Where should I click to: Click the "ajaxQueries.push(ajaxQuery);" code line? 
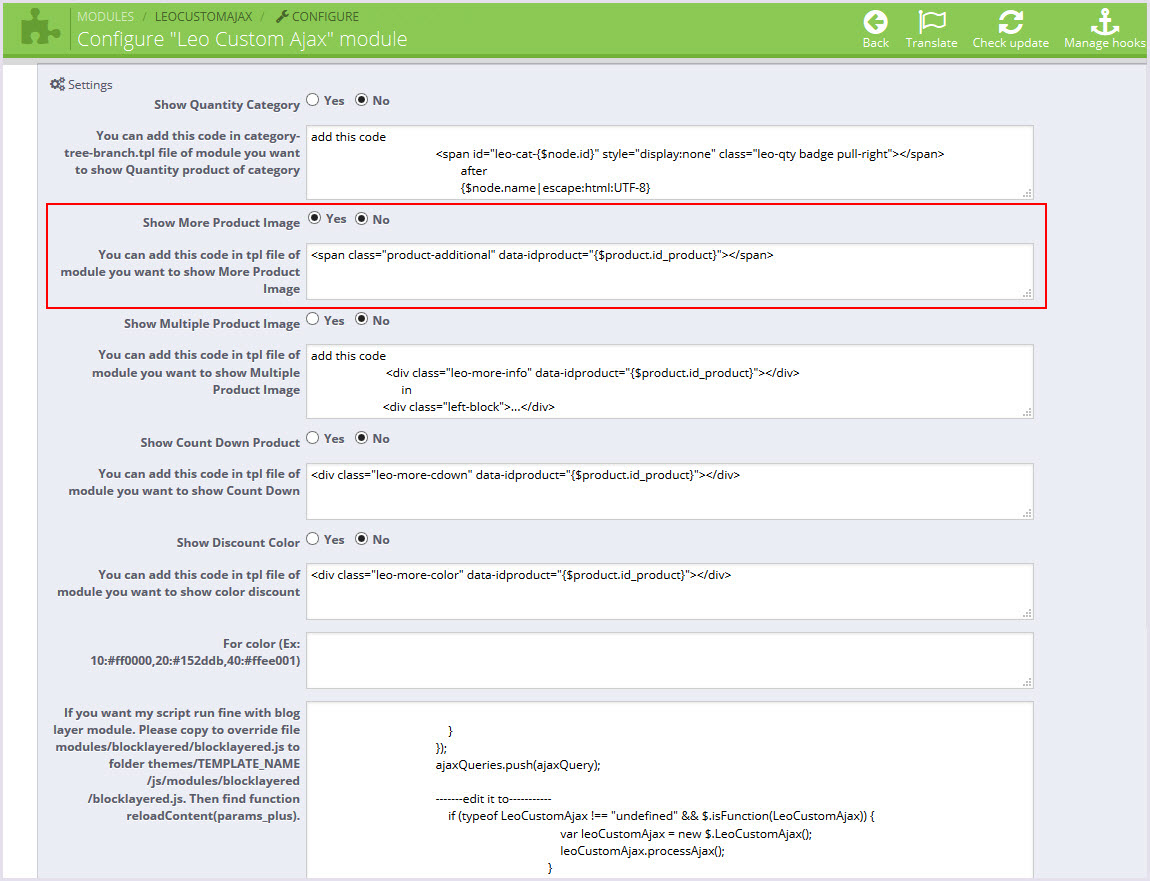[x=518, y=765]
